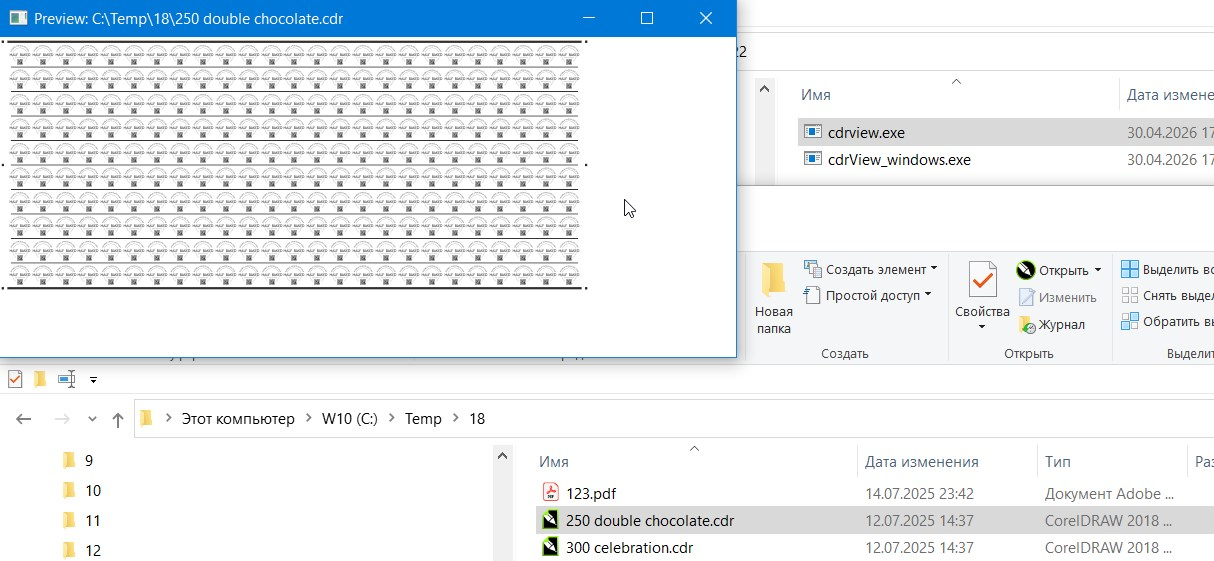Image resolution: width=1214 pixels, height=561 pixels.
Task: Click the Снять выделение (Select none) icon
Action: [1129, 296]
